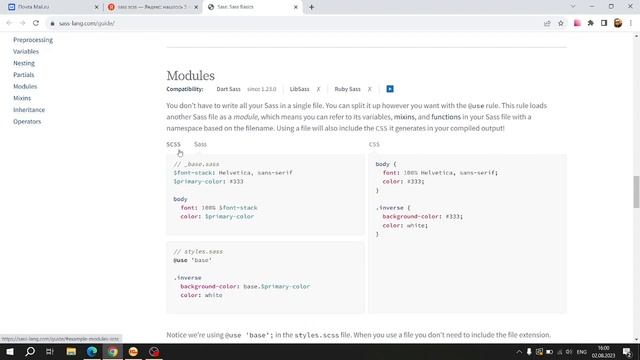
Task: Open the volume tray control
Action: pyautogui.click(x=569, y=352)
